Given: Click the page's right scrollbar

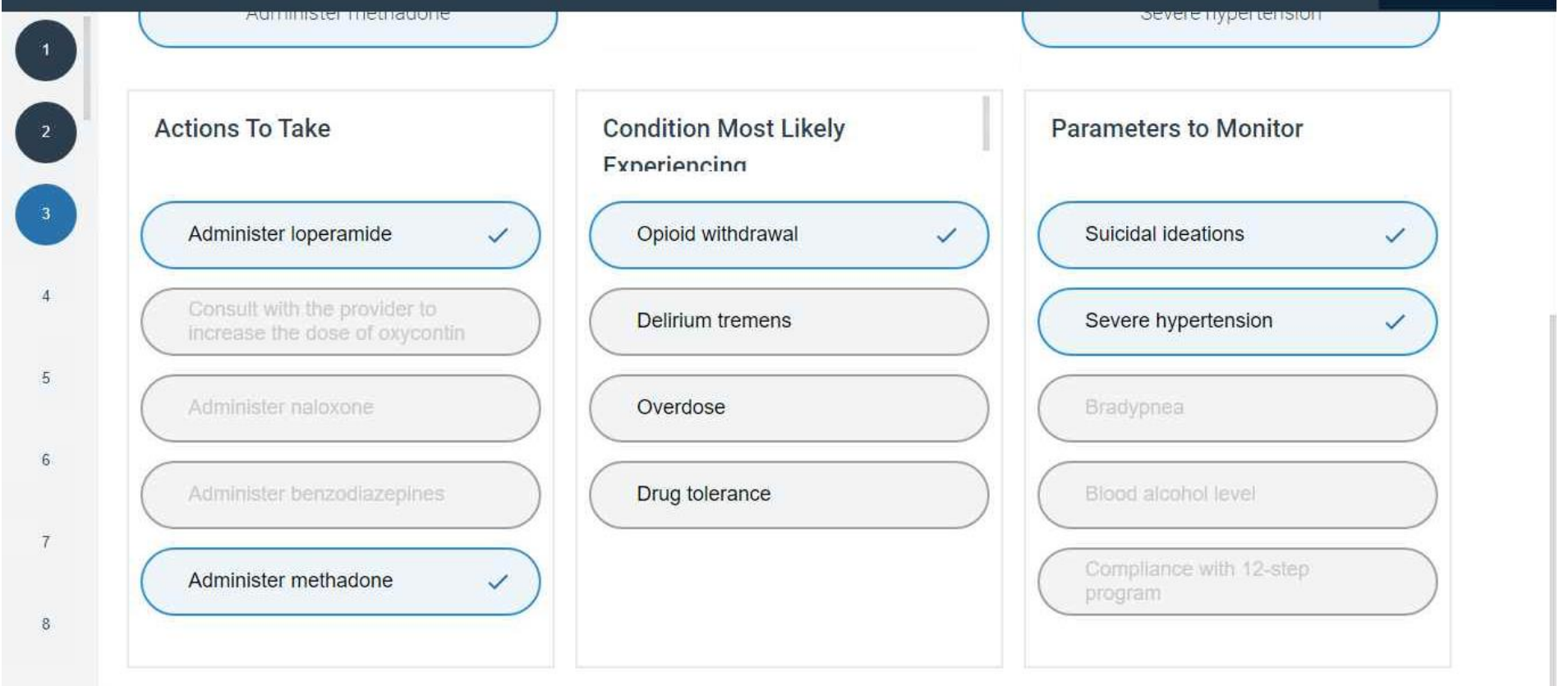Looking at the screenshot, I should [1552, 493].
